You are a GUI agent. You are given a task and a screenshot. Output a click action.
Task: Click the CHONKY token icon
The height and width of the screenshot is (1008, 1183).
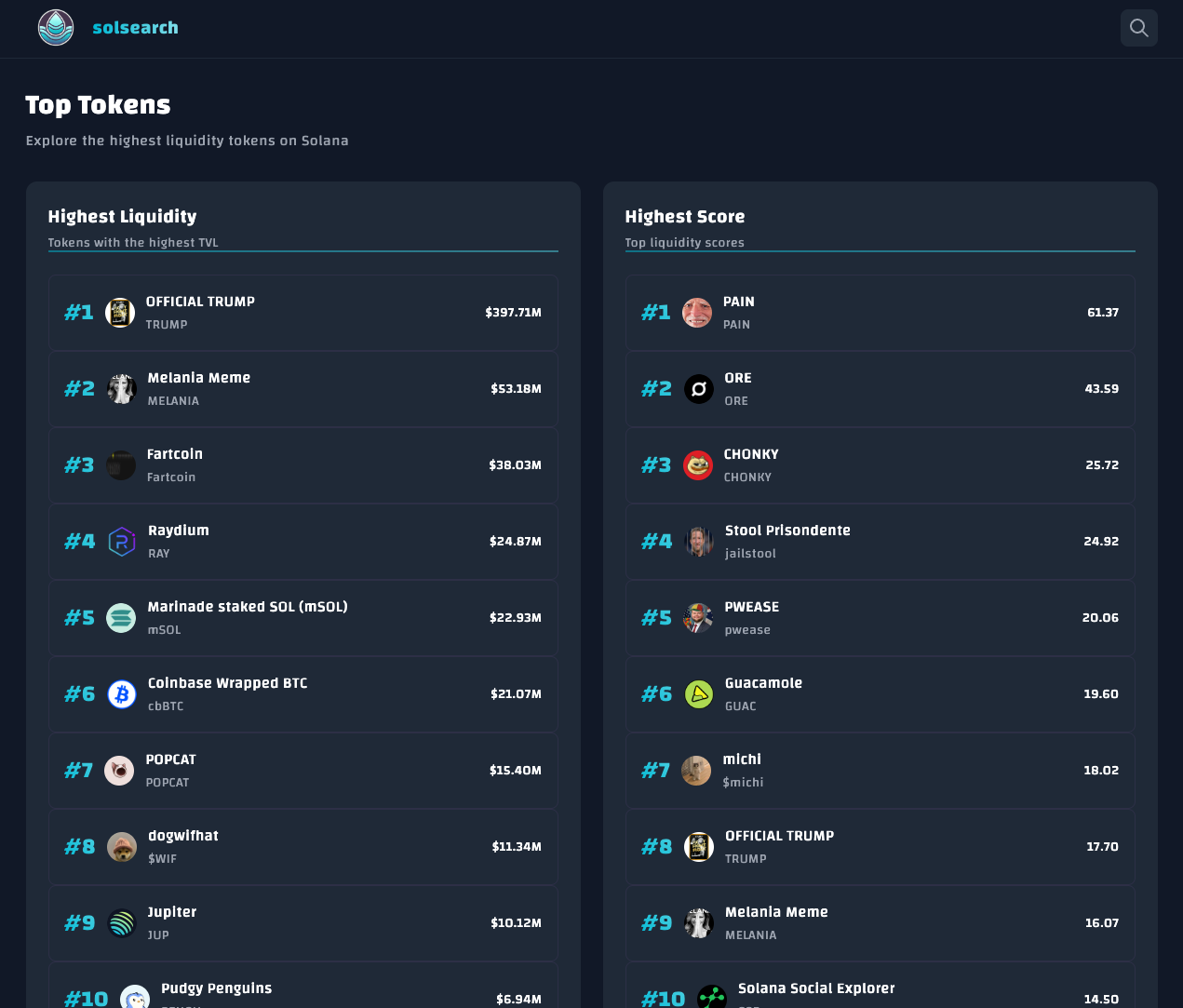pos(698,465)
